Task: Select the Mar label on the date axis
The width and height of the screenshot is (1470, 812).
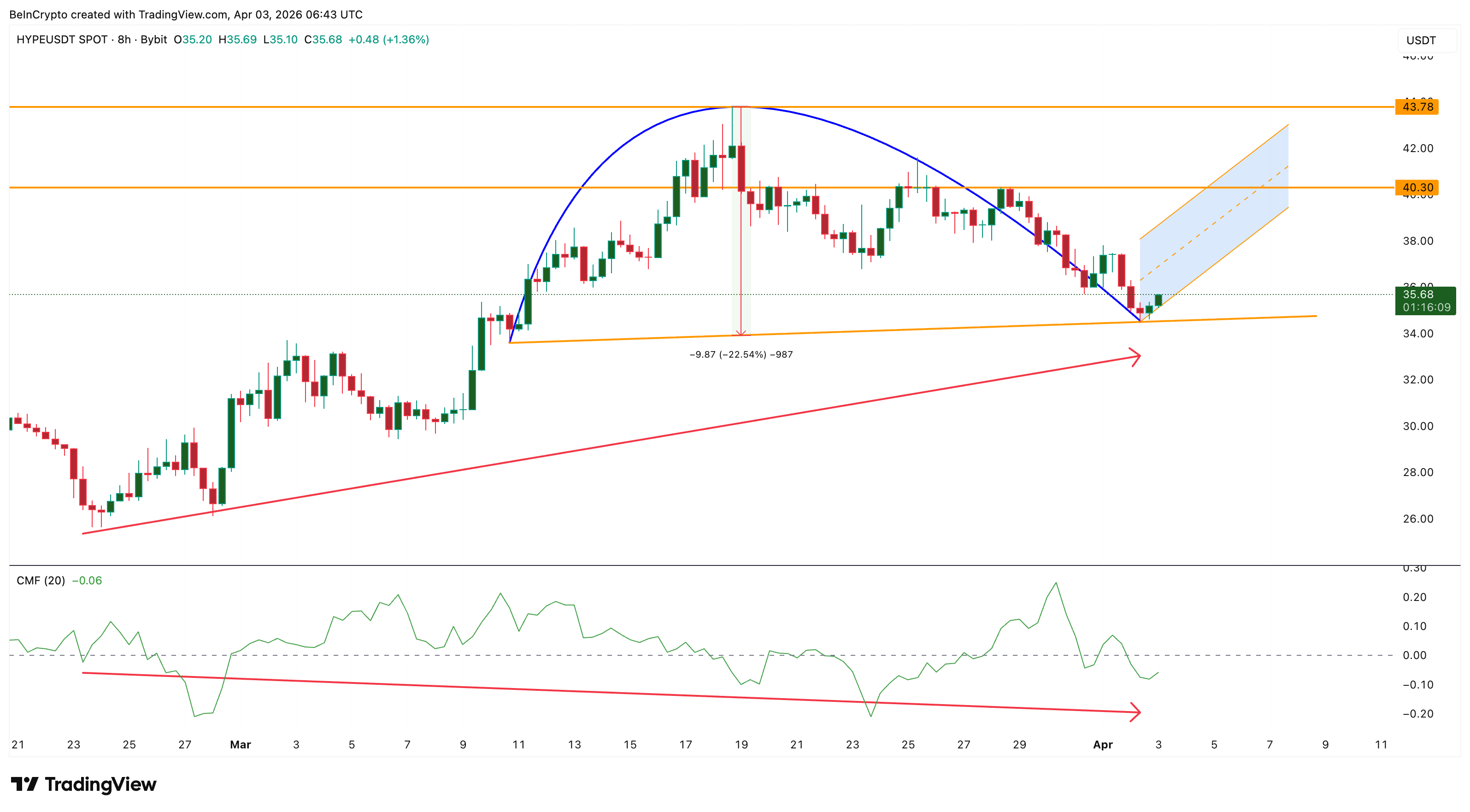Action: point(240,745)
